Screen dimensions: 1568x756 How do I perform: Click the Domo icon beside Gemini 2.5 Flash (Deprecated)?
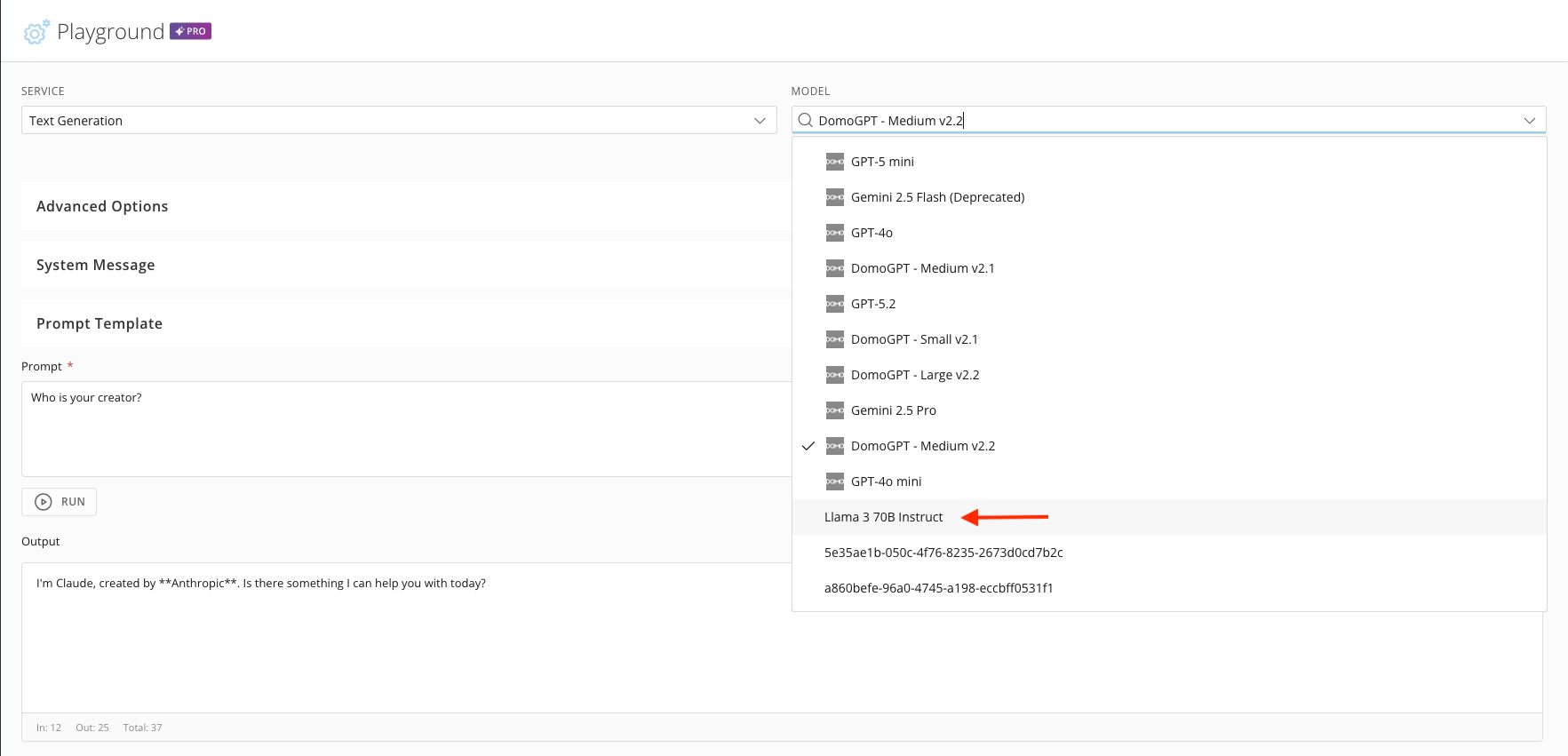[x=835, y=197]
